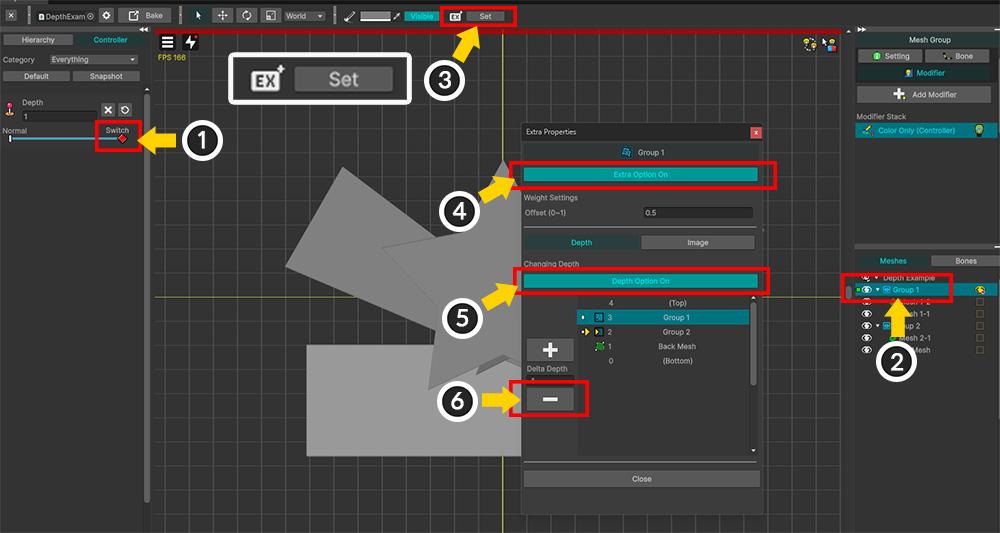Screen dimensions: 1000x533
Task: Toggle Depth Option On button
Action: point(640,282)
